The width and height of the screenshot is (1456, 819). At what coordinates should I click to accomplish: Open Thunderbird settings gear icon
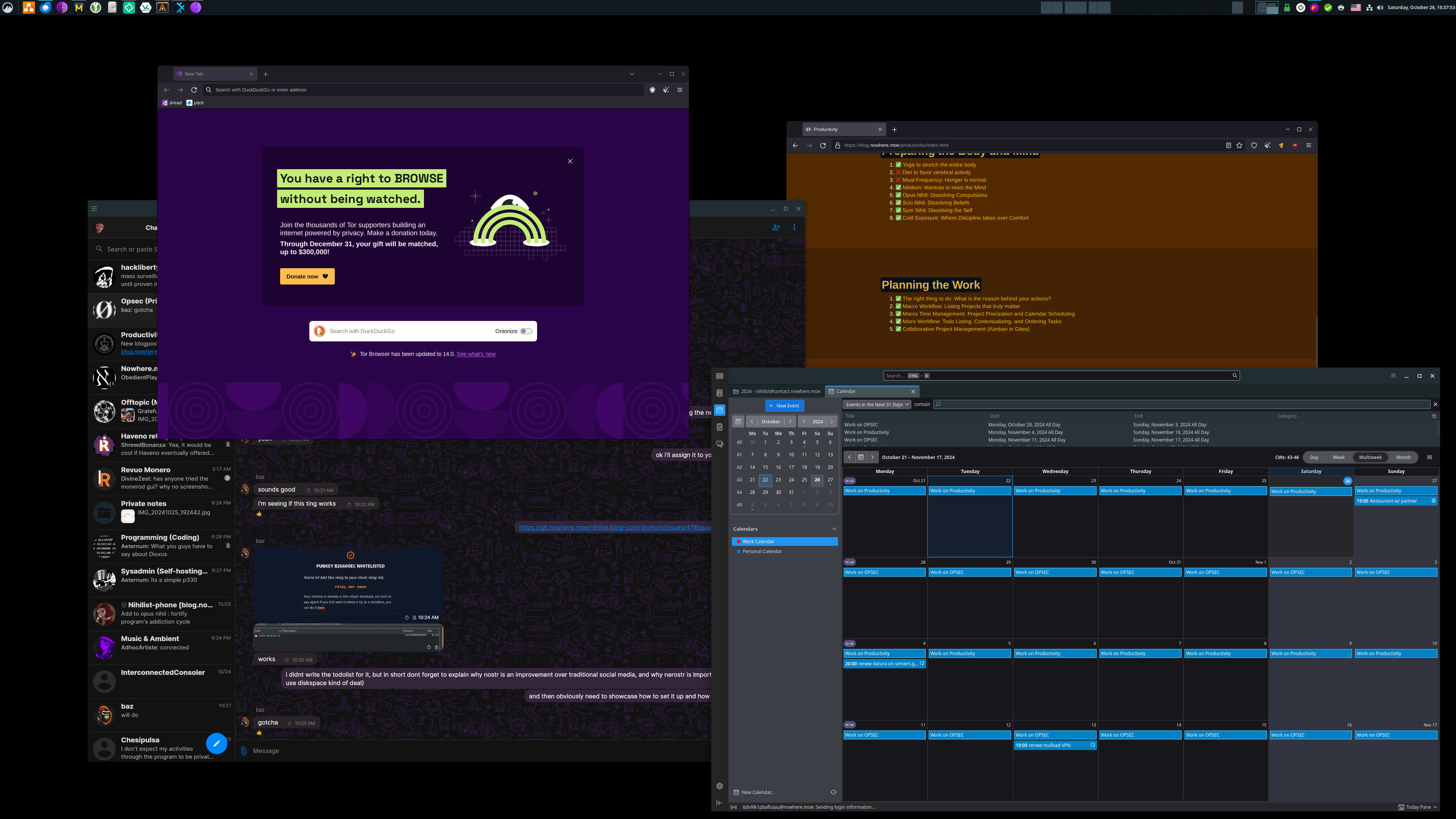720,786
